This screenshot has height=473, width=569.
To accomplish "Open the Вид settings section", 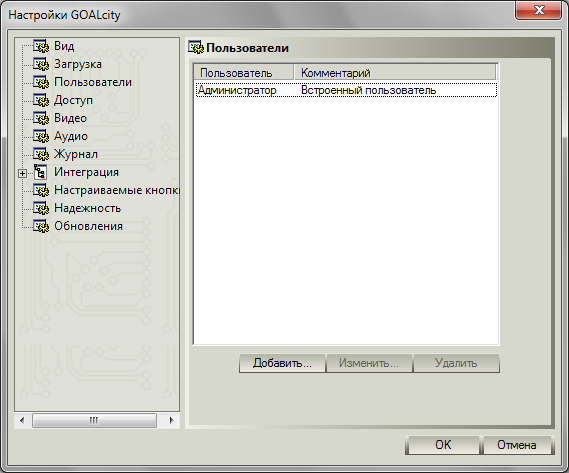I will tap(64, 46).
